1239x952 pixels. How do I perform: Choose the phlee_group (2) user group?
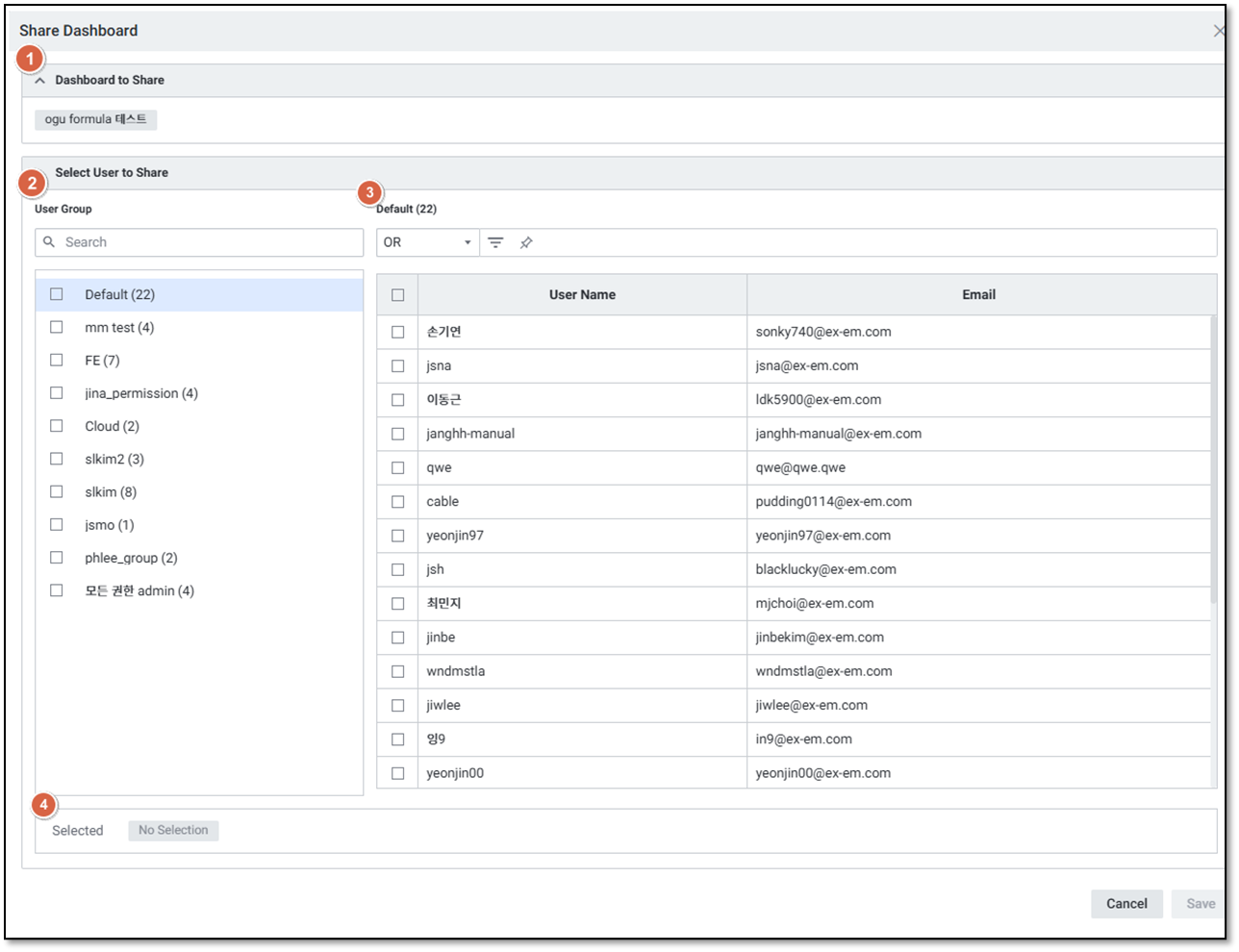131,558
